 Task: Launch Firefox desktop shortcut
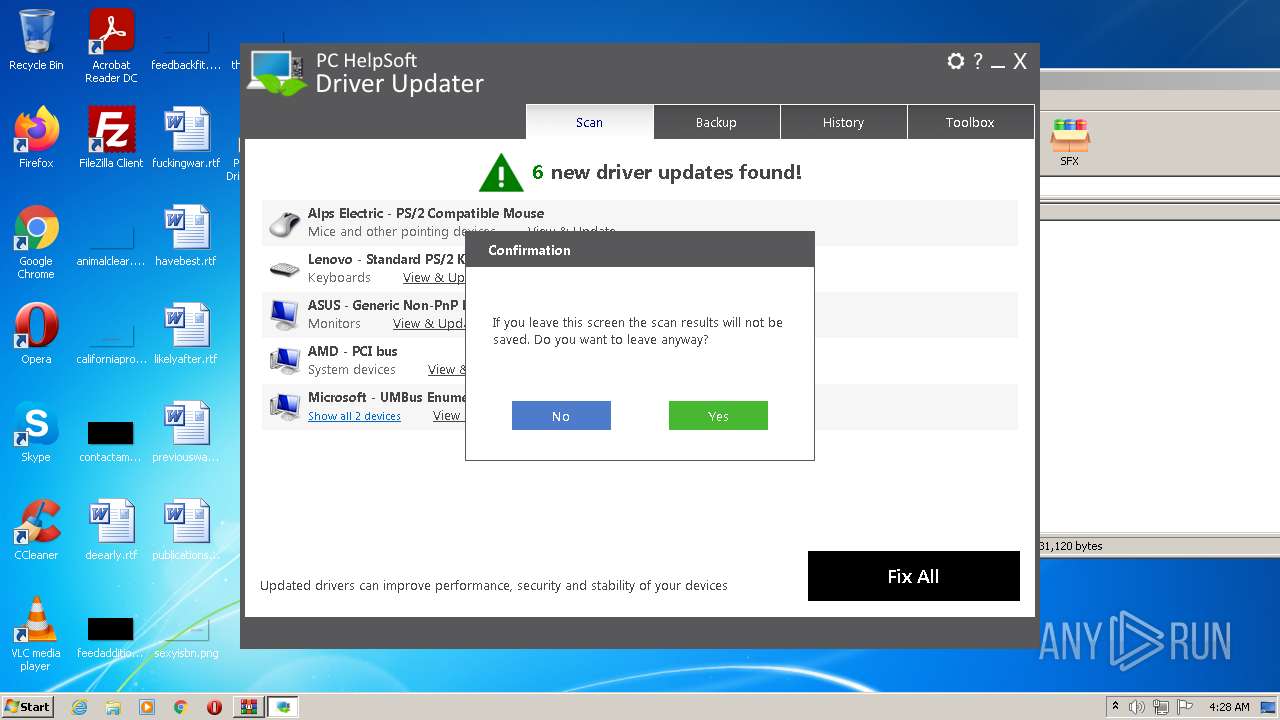pyautogui.click(x=36, y=138)
